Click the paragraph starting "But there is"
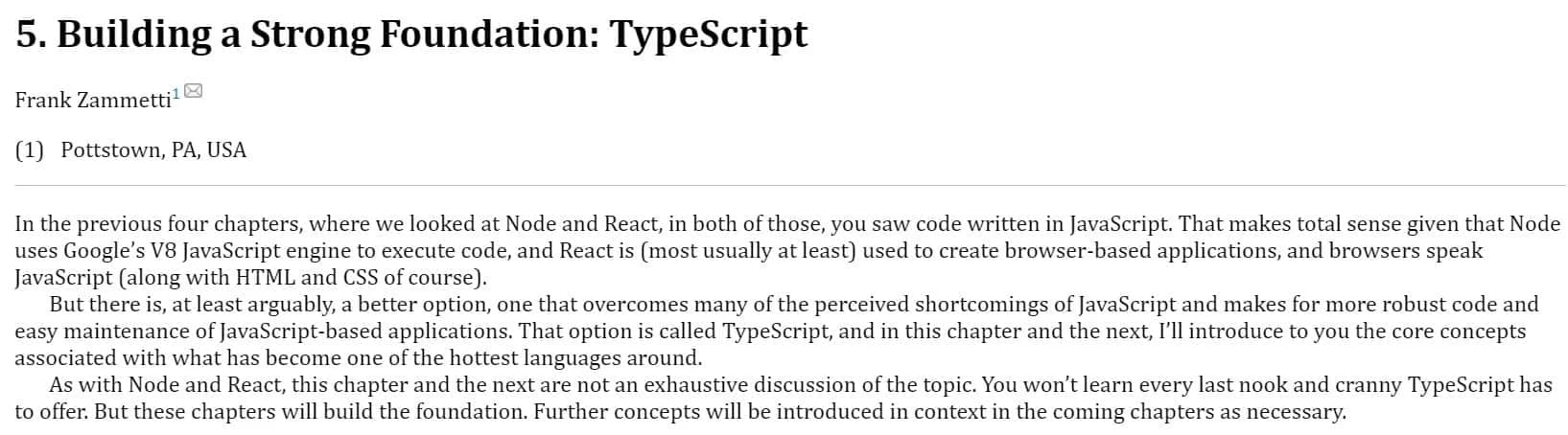This screenshot has height=435, width=1568. pos(777,332)
